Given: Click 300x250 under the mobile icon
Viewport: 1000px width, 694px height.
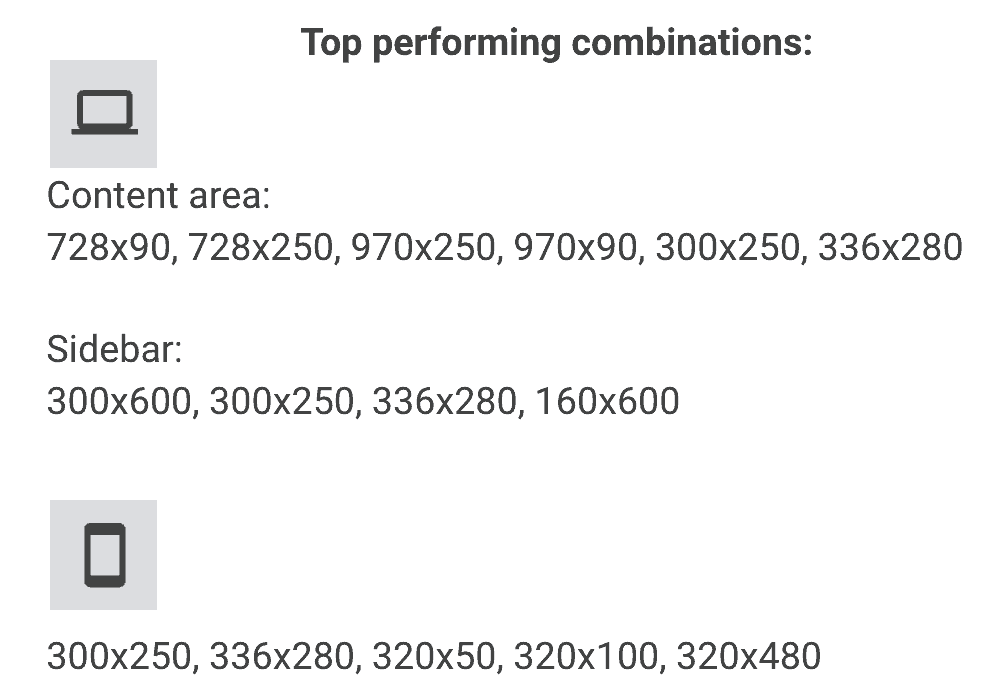Looking at the screenshot, I should click(118, 656).
